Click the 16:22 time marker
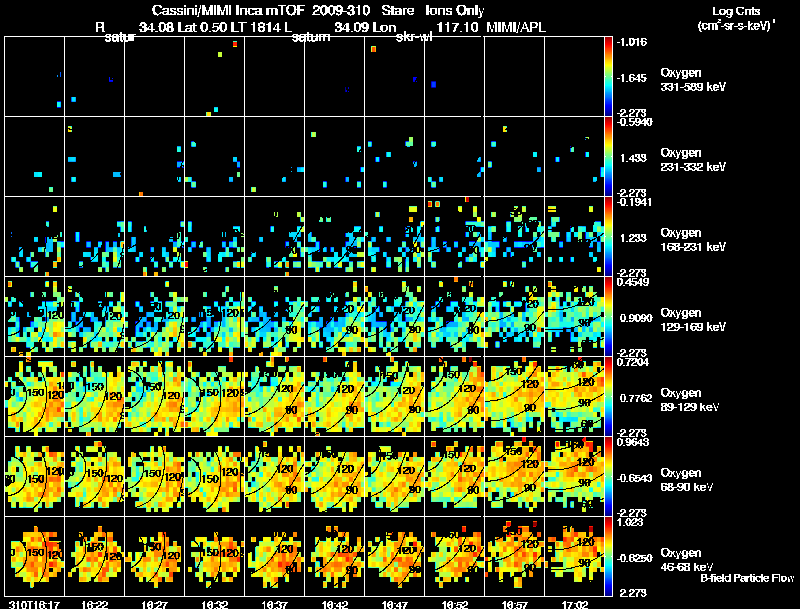 [x=94, y=604]
